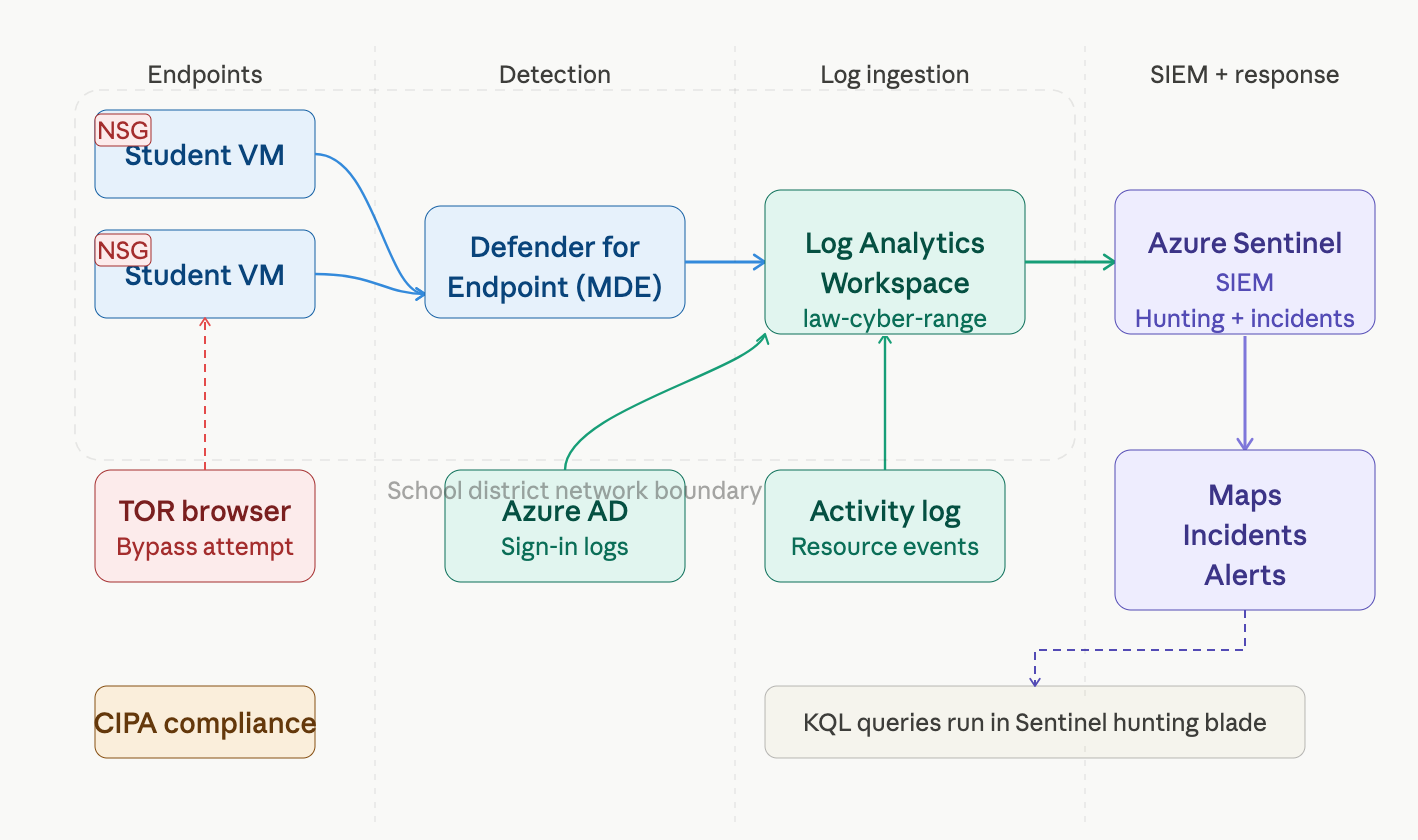Click the "Resource events" text

[885, 547]
